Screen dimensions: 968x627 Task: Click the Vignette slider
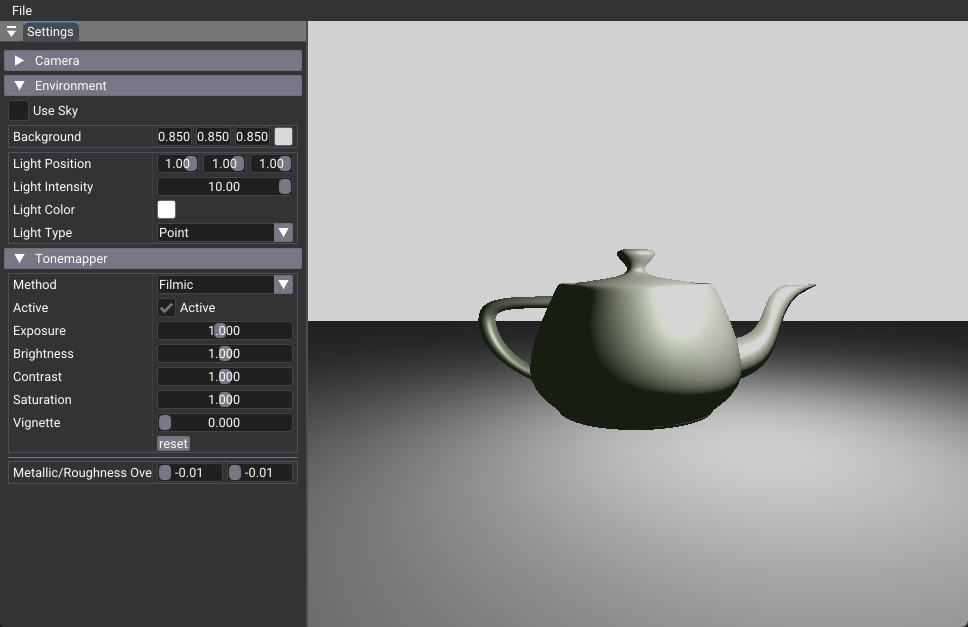224,423
